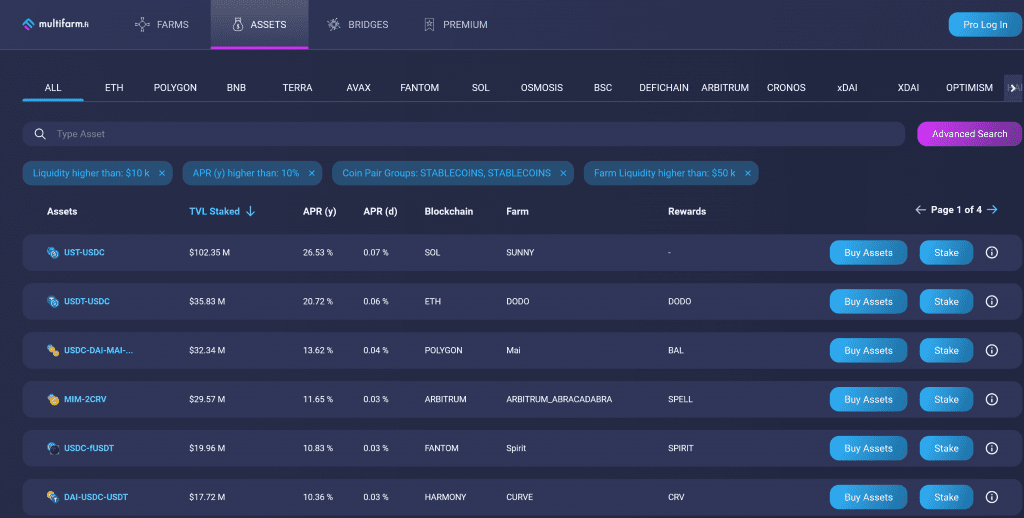The width and height of the screenshot is (1024, 518).
Task: Remove the Coin Pair Groups STABLECOINS filter
Action: pyautogui.click(x=563, y=173)
